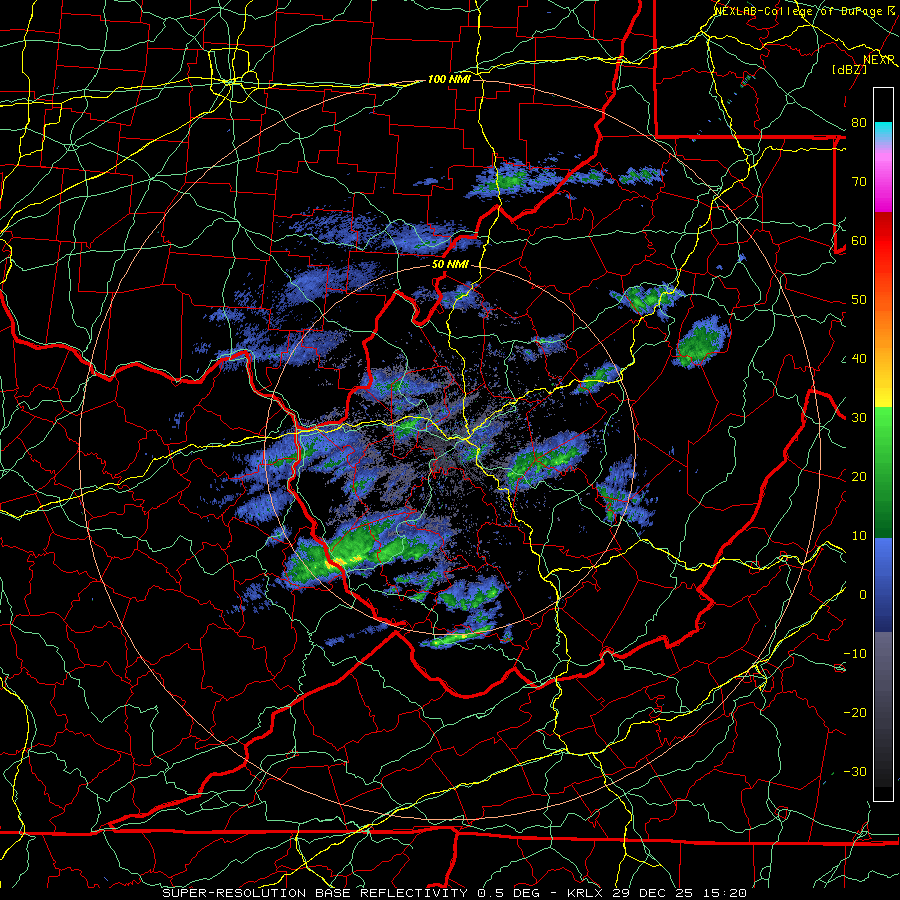This screenshot has width=900, height=900.
Task: Click the NEXR label above the legend
Action: tap(879, 60)
